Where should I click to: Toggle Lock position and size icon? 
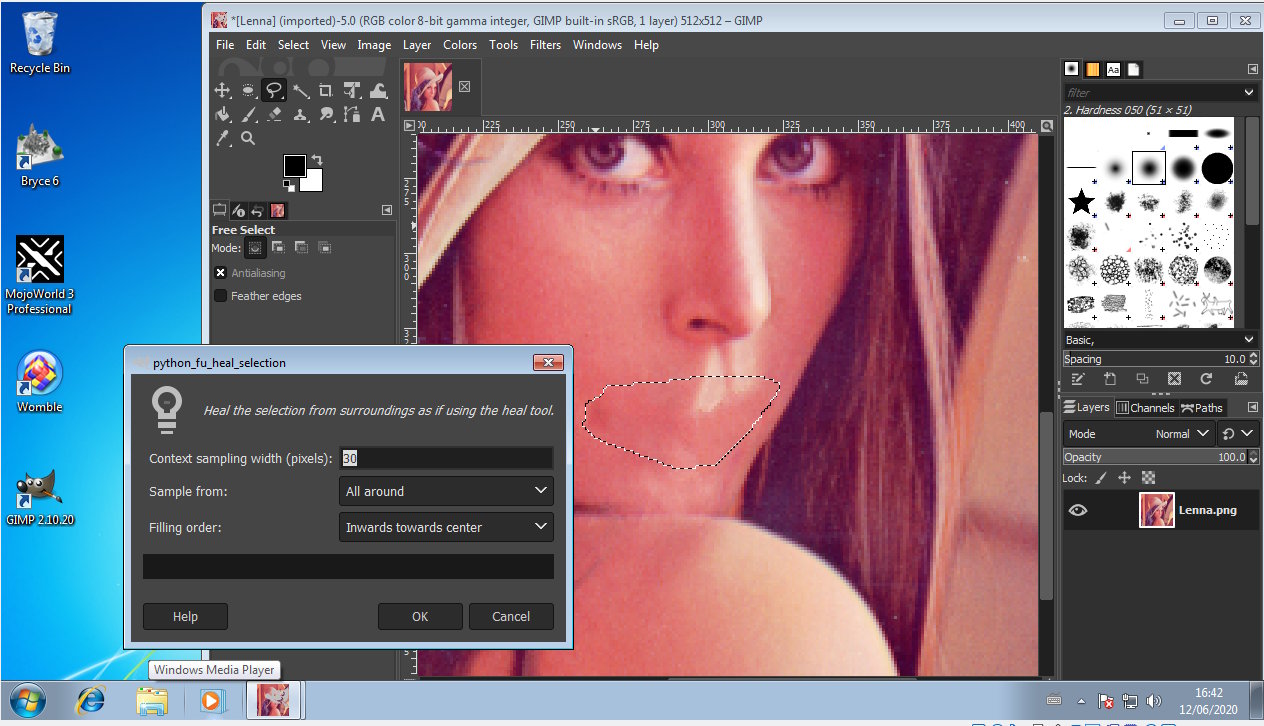(1124, 478)
